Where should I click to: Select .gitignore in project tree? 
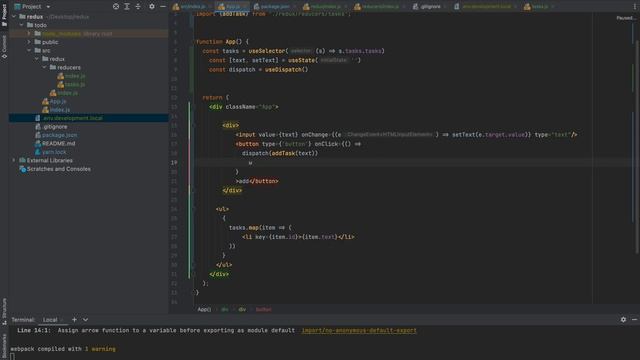point(55,127)
